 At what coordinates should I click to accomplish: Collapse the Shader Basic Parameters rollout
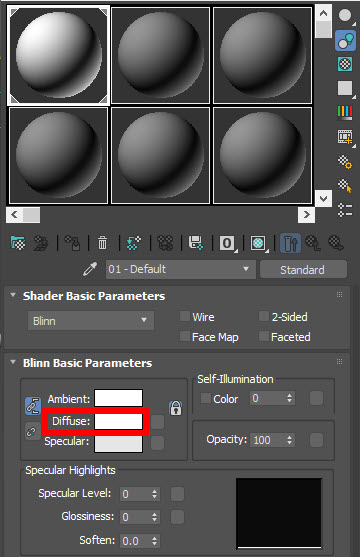tap(13, 295)
